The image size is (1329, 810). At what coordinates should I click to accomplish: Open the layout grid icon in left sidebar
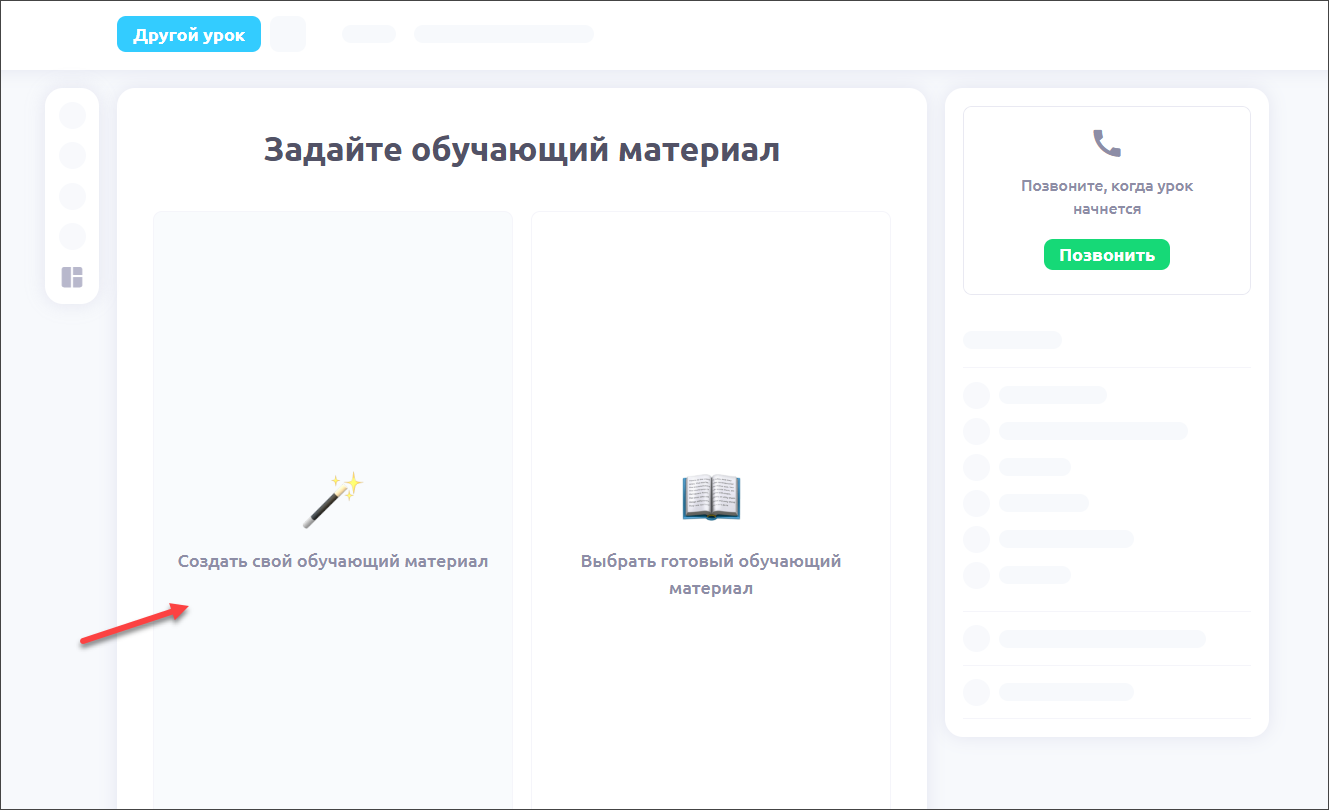(72, 278)
